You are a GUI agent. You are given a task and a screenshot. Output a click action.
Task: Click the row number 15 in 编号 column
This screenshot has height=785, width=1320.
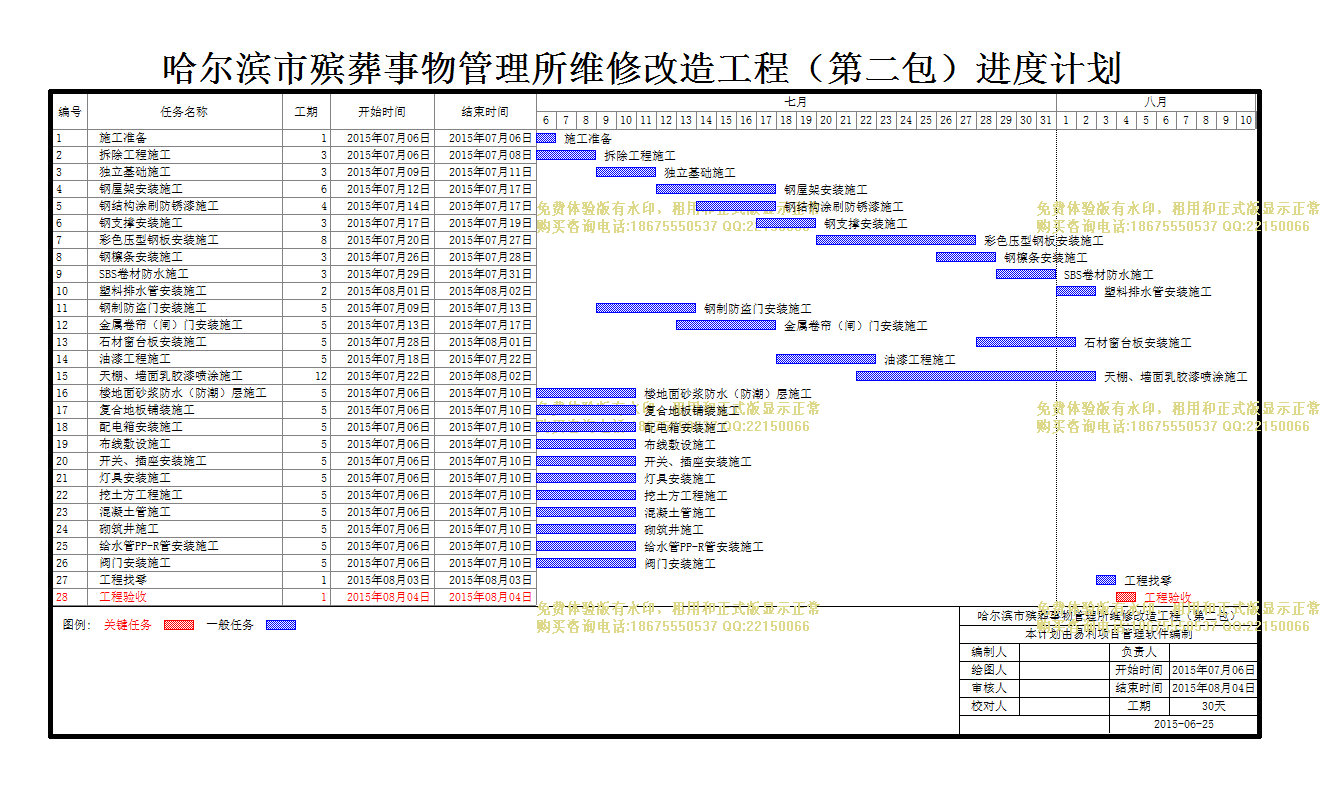tap(62, 376)
